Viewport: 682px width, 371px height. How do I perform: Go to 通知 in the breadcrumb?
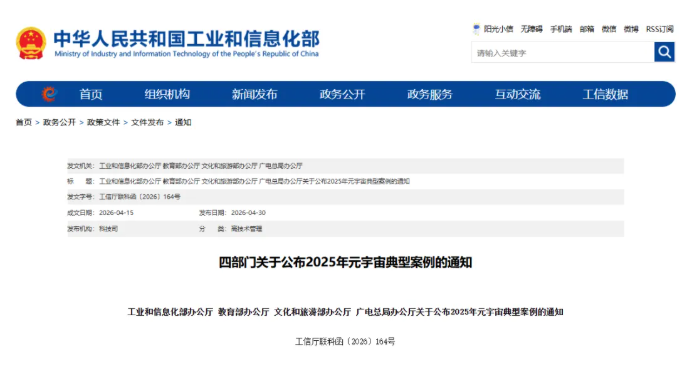tap(183, 123)
